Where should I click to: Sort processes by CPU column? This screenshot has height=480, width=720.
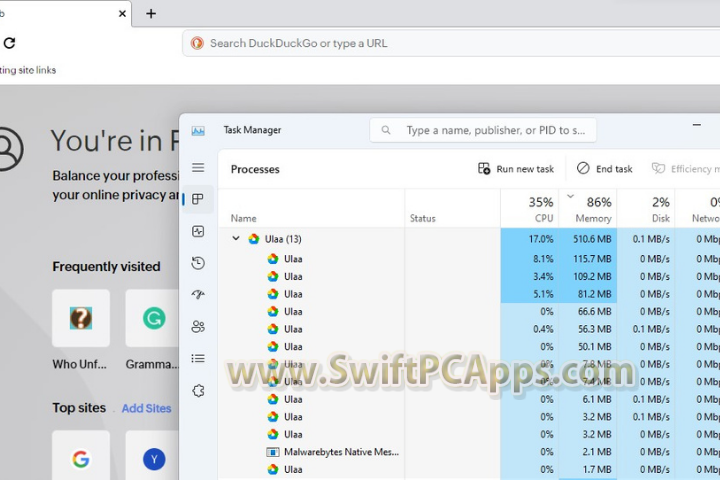point(530,209)
